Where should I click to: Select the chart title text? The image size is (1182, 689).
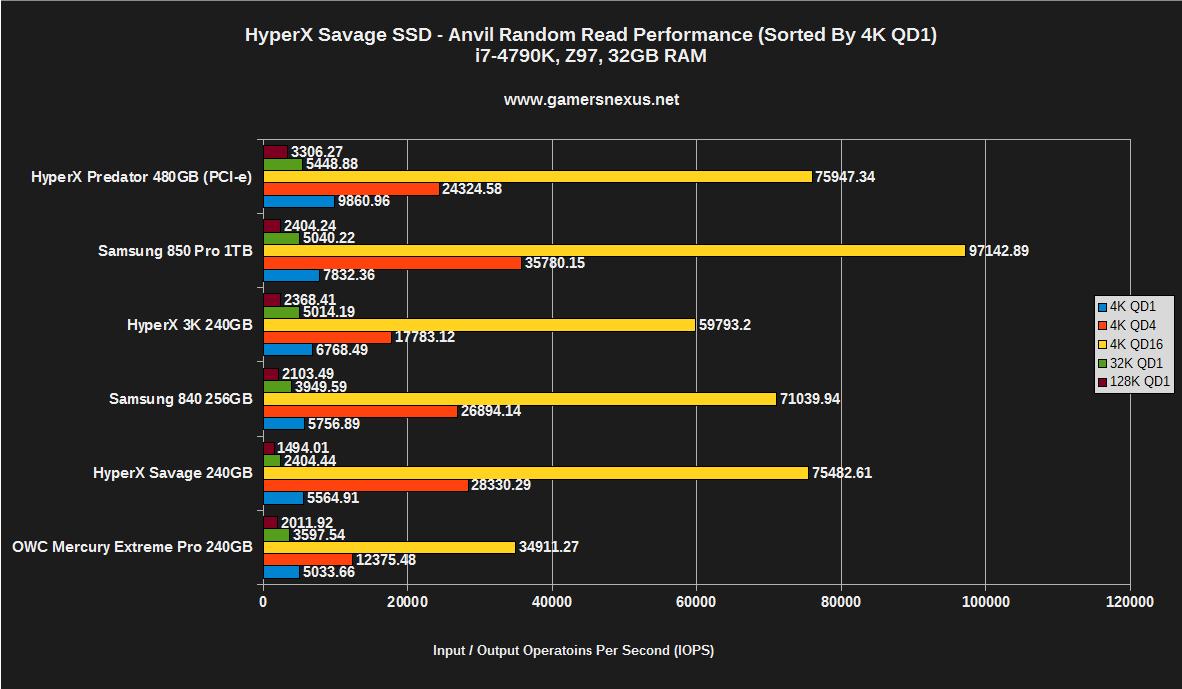coord(591,33)
